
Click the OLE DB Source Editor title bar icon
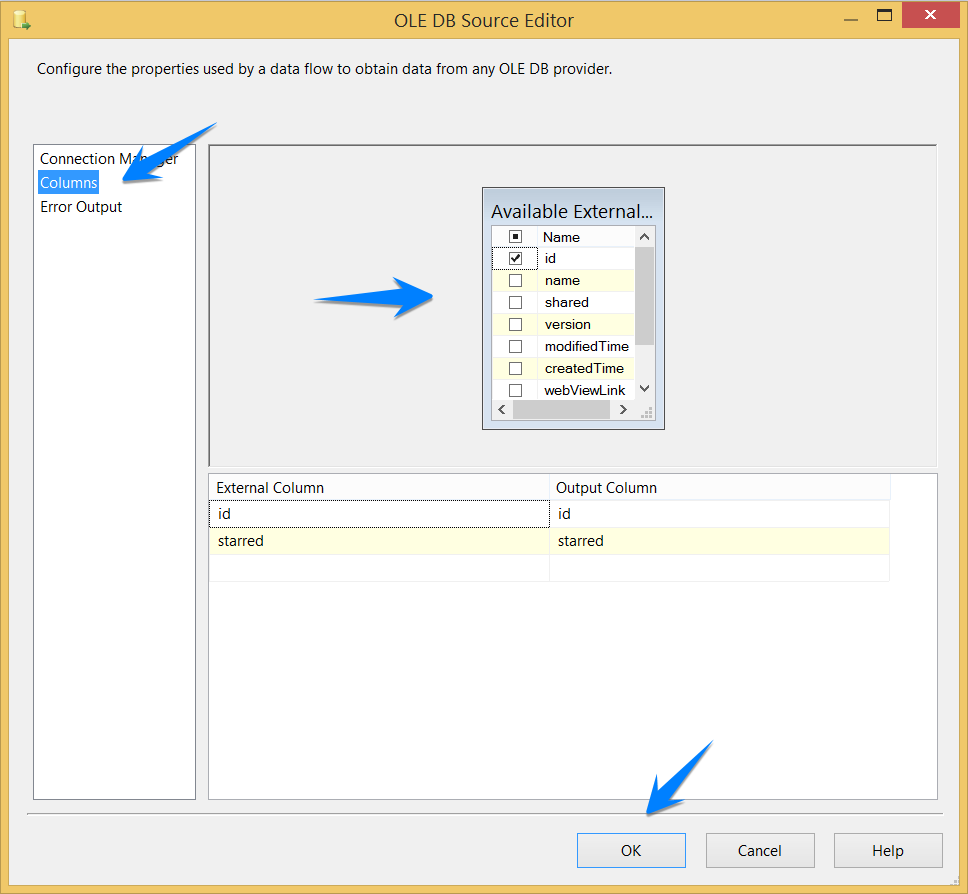point(22,20)
